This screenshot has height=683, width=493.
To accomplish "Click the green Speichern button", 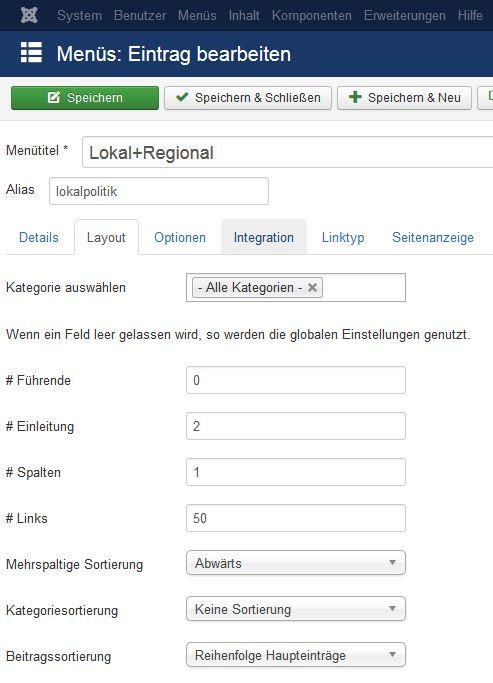I will click(85, 98).
